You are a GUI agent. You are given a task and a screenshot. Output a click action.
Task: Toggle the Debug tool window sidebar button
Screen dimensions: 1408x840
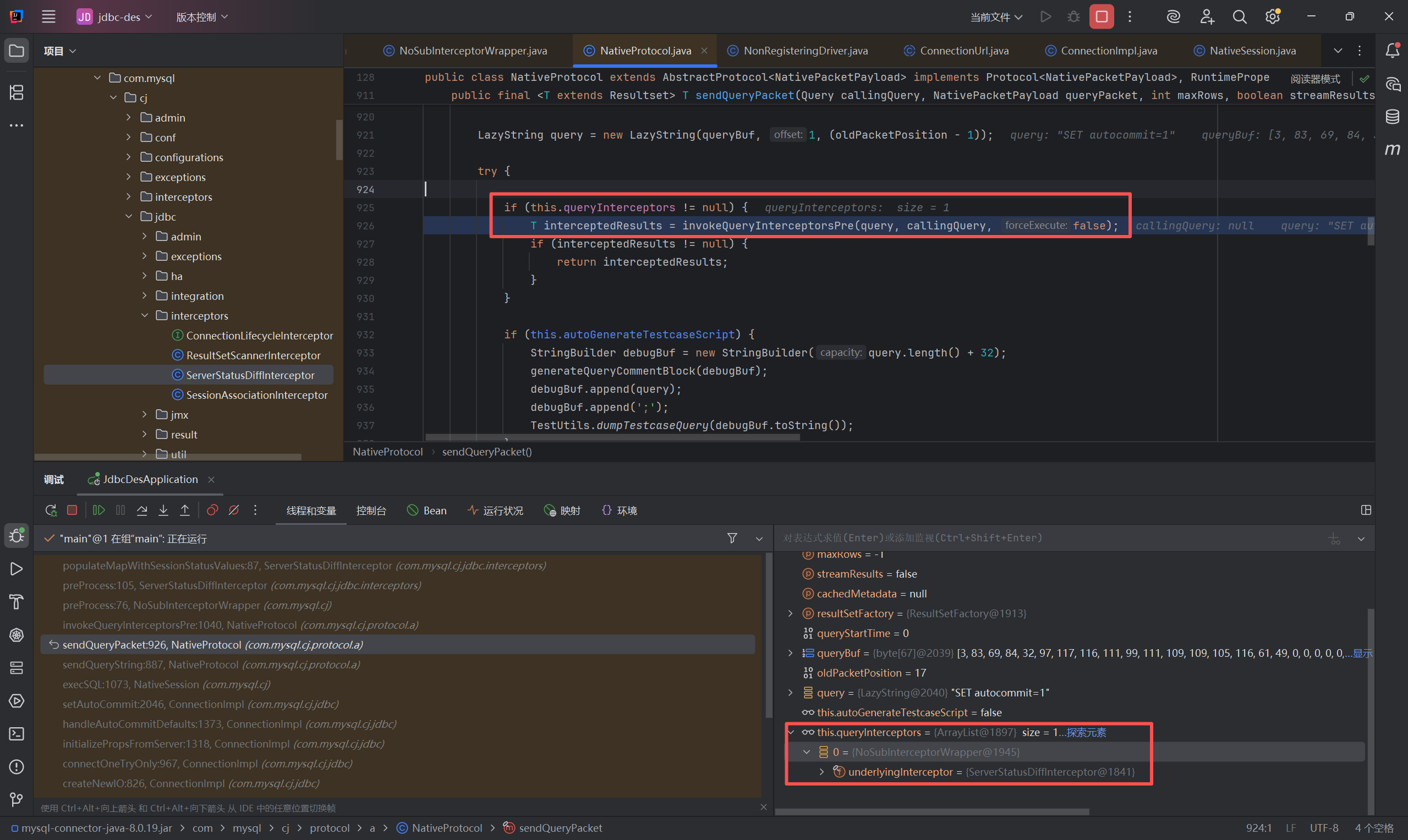point(17,535)
